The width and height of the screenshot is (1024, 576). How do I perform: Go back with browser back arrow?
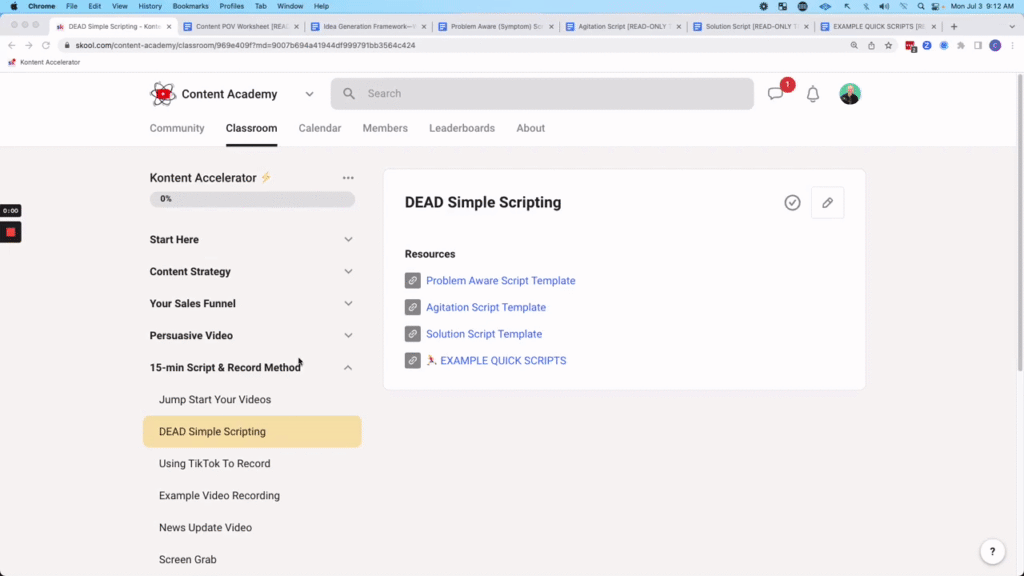pyautogui.click(x=12, y=45)
